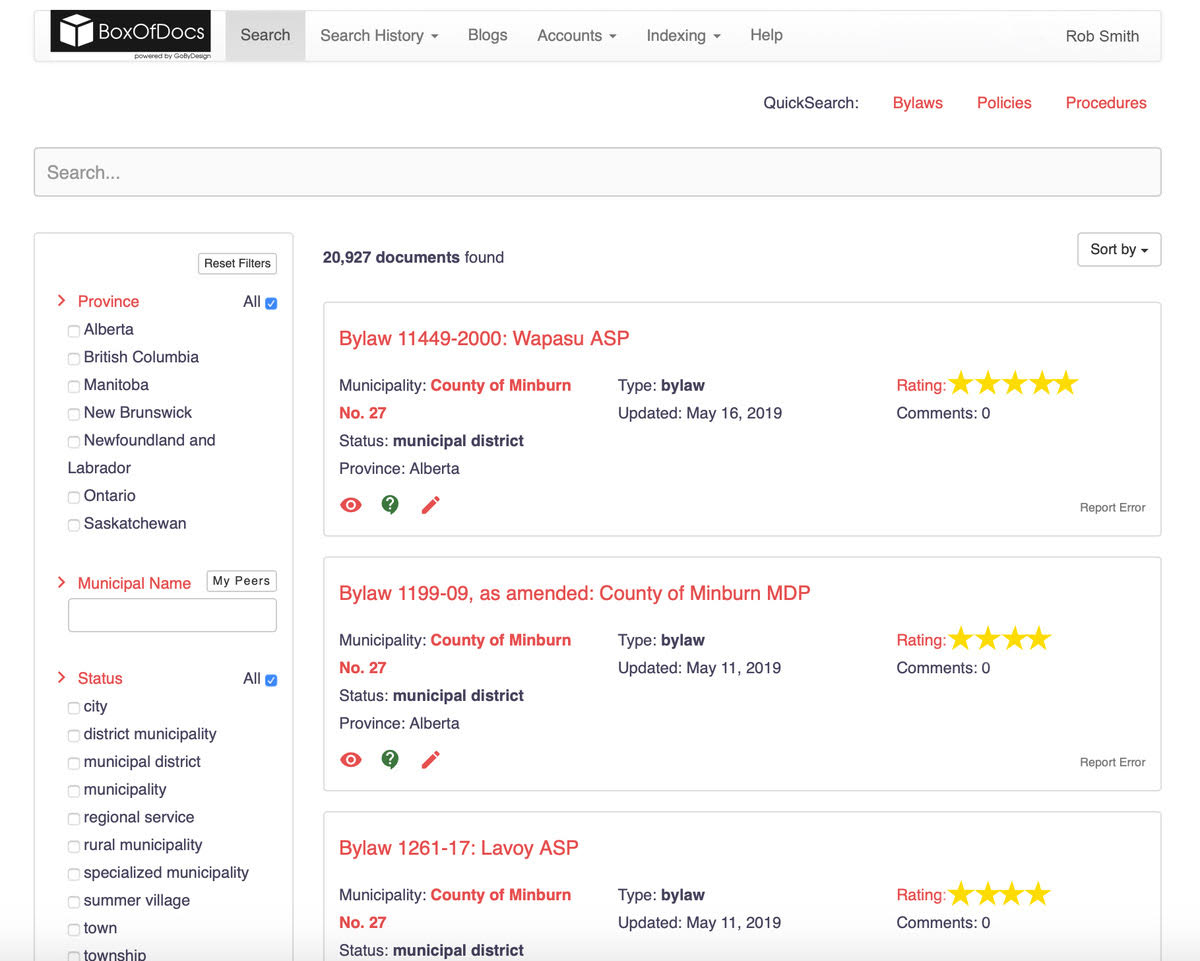Viewport: 1200px width, 961px height.
Task: Open County of Minburn No. 27 in Wapasu card
Action: pyautogui.click(x=455, y=399)
